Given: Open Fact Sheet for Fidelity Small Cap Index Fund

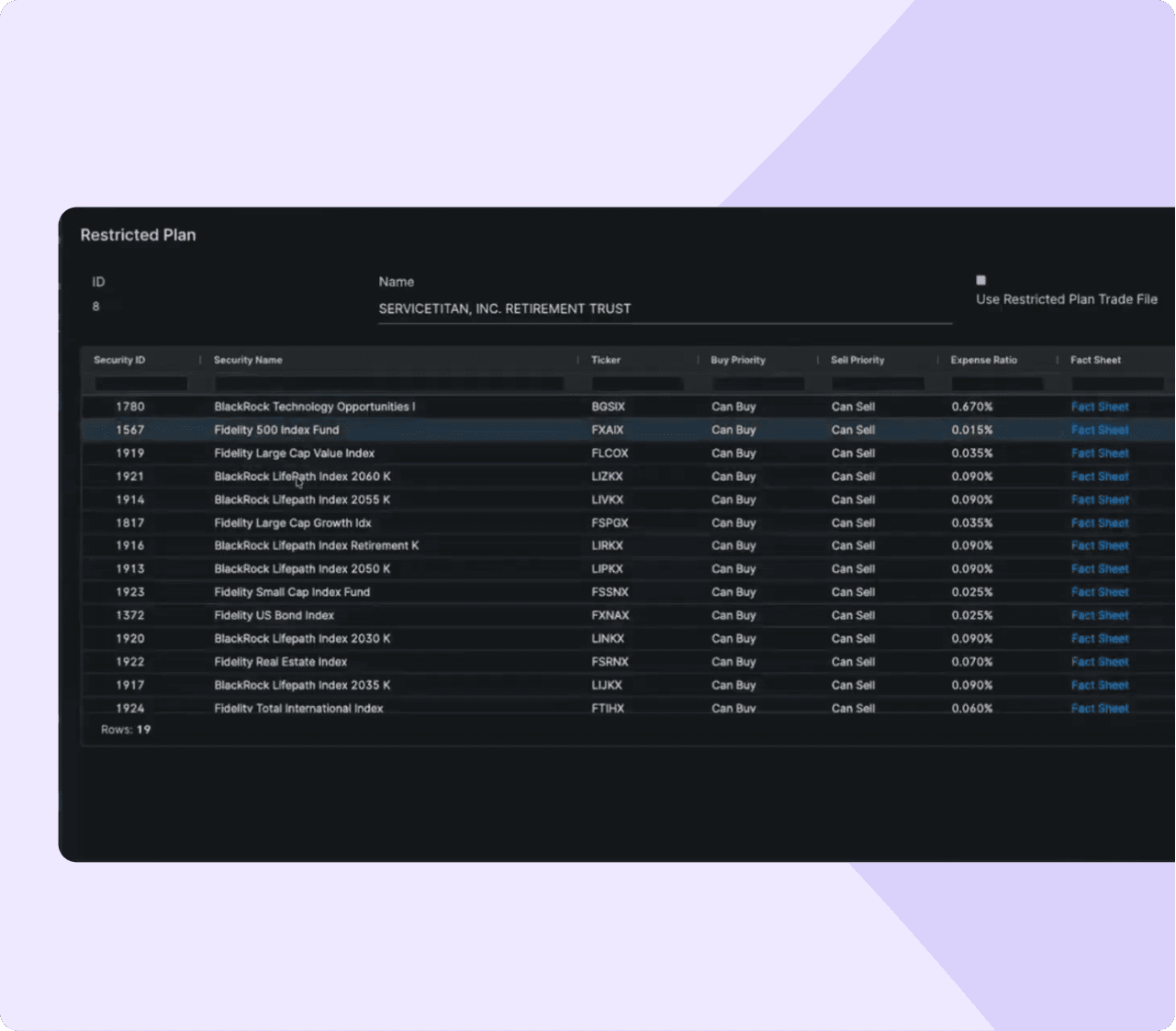Looking at the screenshot, I should [x=1100, y=592].
